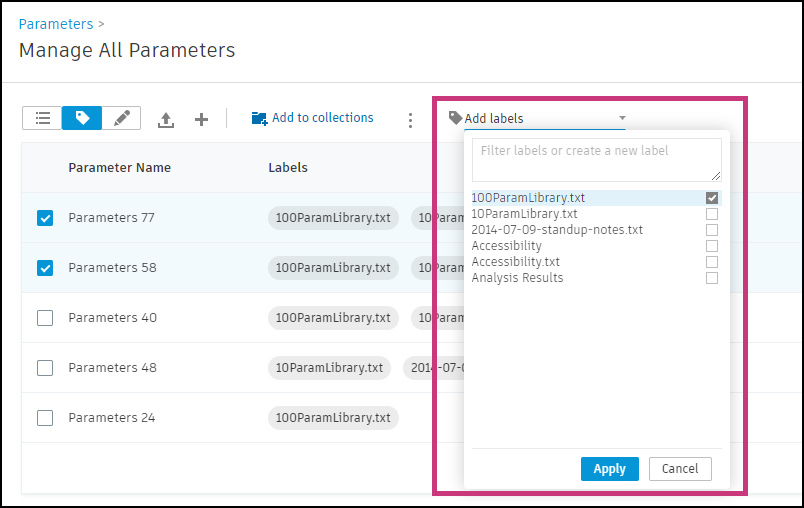This screenshot has width=804, height=508.
Task: Select the label tag view icon
Action: (x=82, y=118)
